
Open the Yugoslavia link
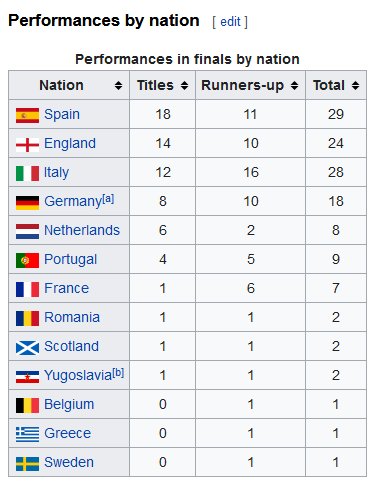(x=78, y=376)
